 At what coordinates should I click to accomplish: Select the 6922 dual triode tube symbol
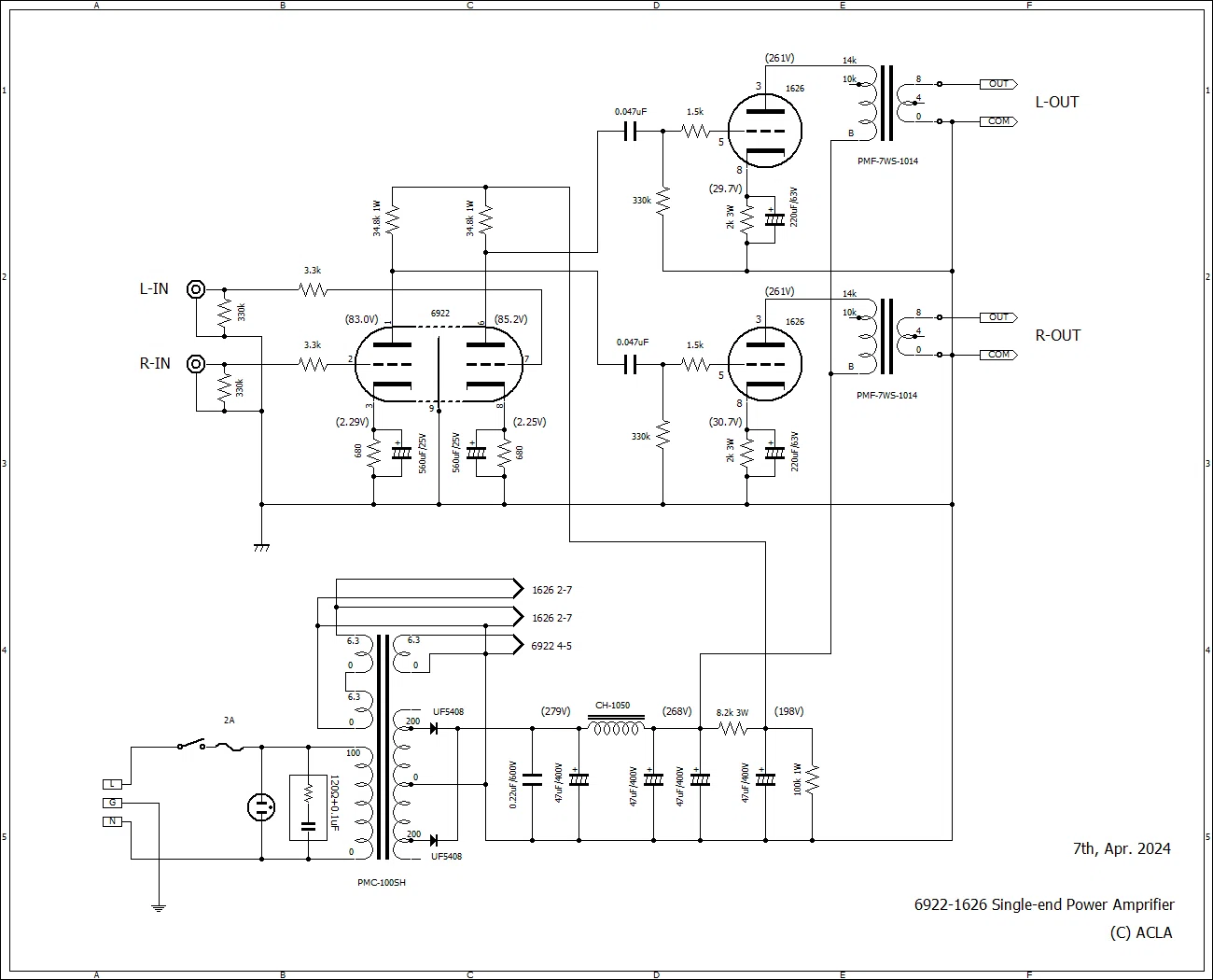439,364
